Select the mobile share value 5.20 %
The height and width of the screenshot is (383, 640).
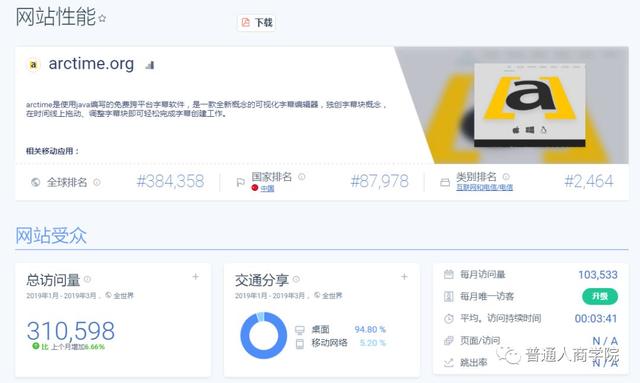(373, 343)
